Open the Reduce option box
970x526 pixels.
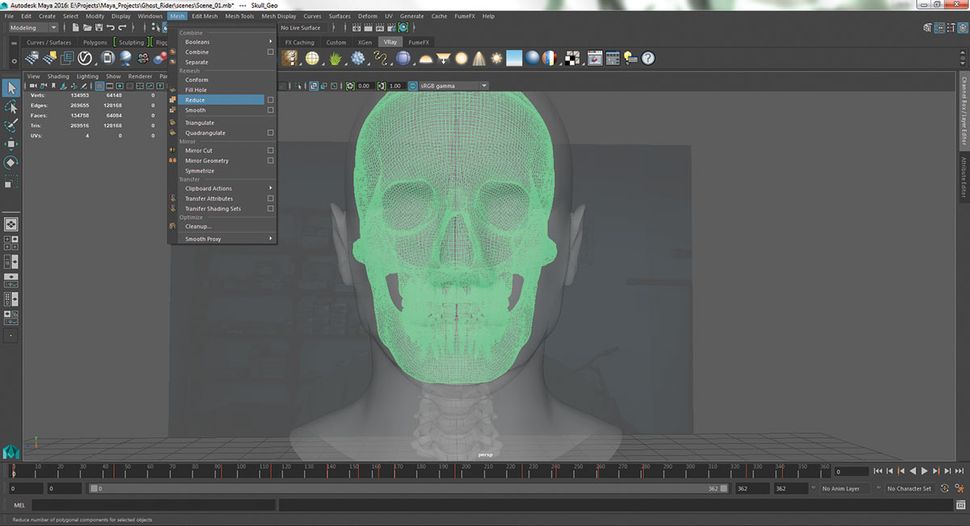[x=270, y=100]
